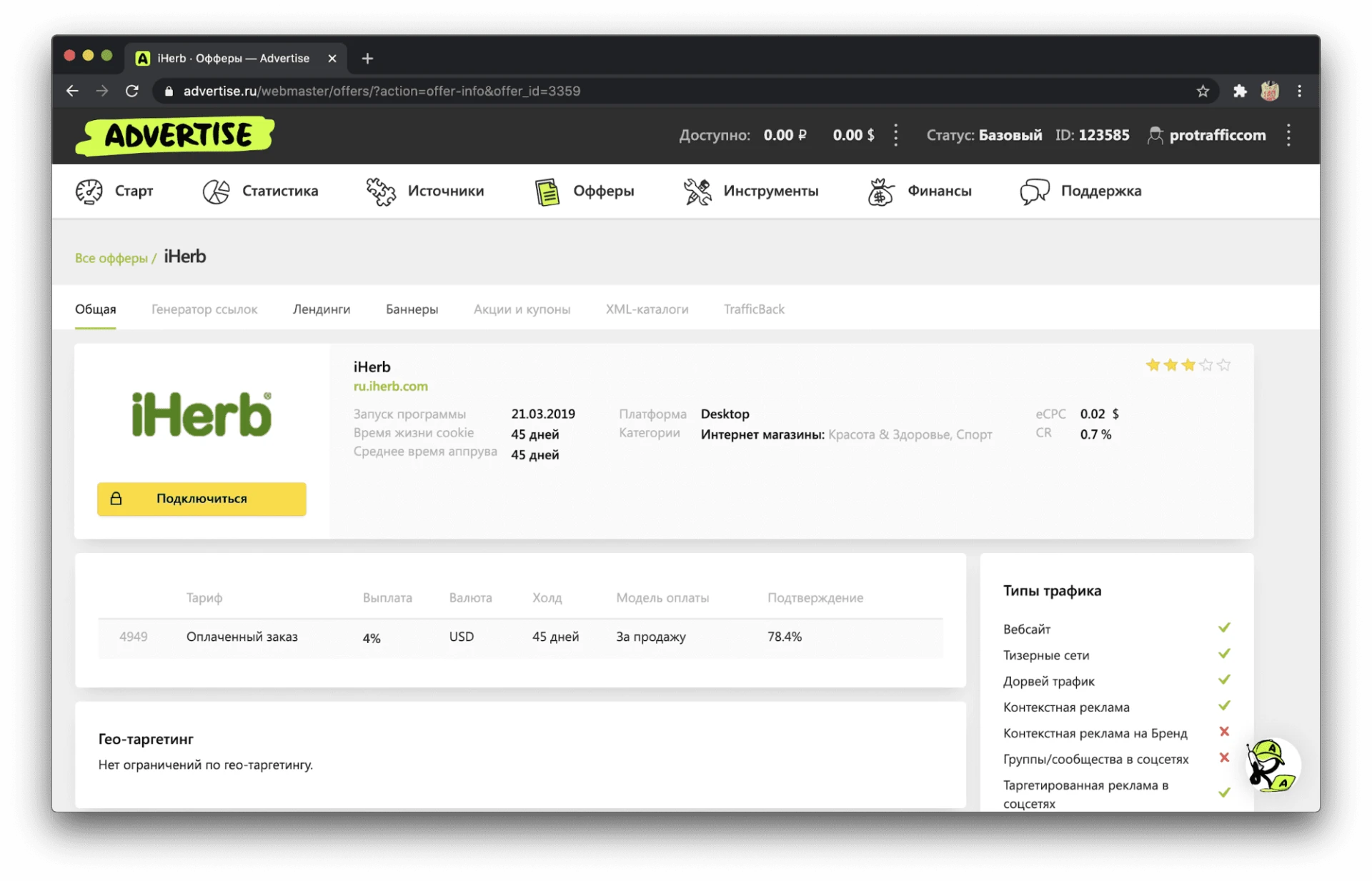
Task: Switch to the Баннеры tab
Action: 412,309
